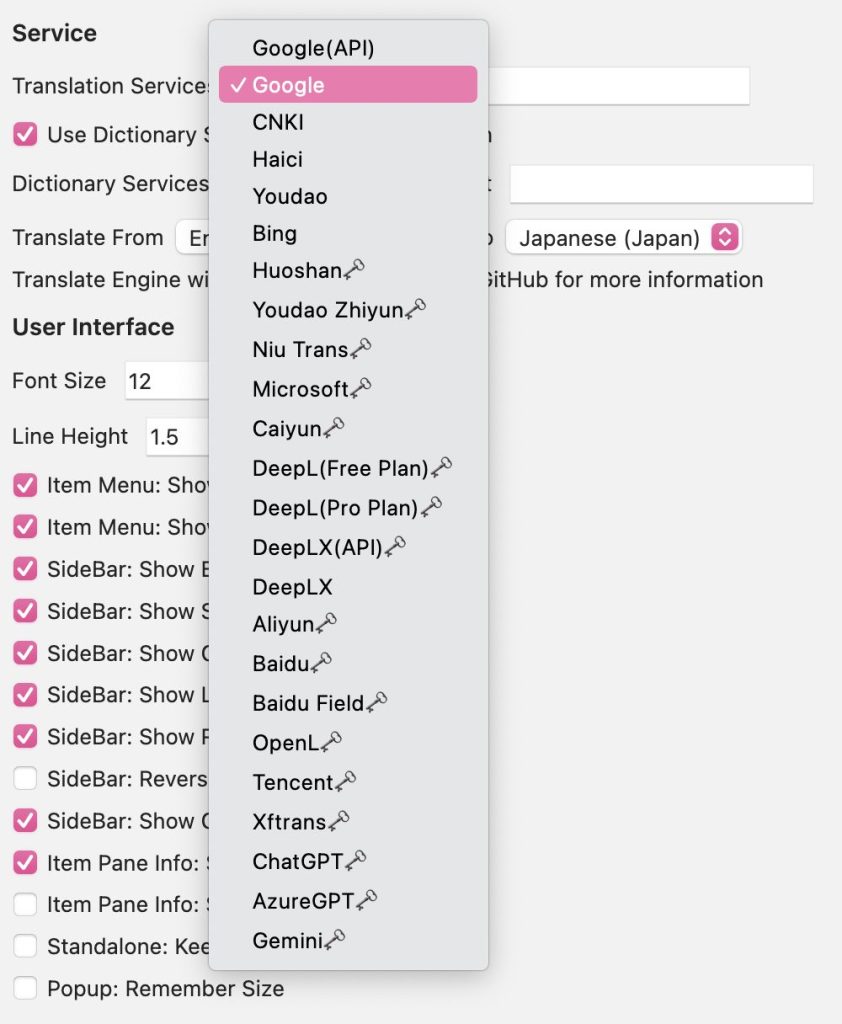Pick DeepLX from the dropdown list
The width and height of the screenshot is (842, 1024).
(292, 587)
